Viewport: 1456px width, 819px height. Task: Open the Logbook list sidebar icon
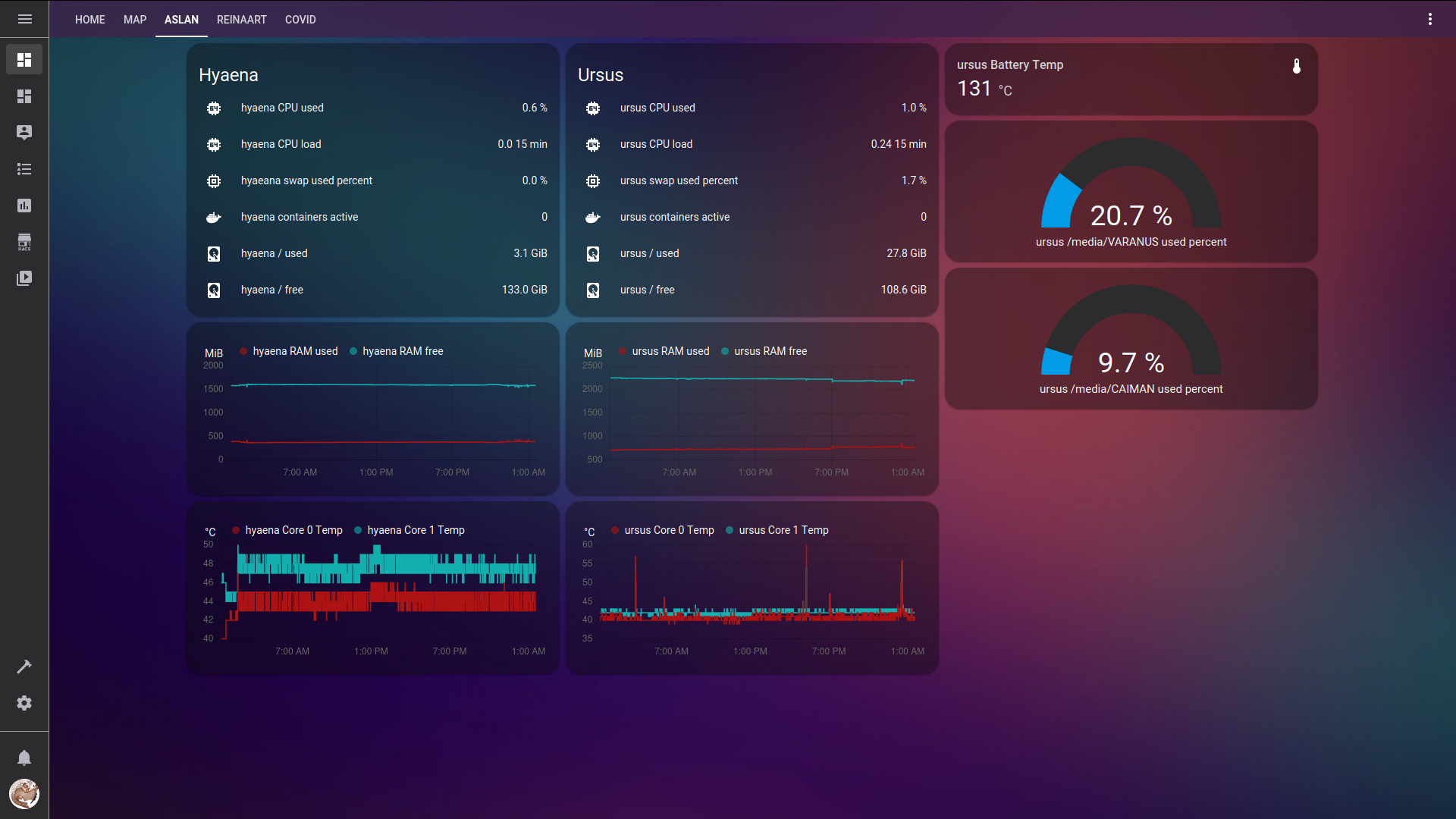pyautogui.click(x=24, y=169)
